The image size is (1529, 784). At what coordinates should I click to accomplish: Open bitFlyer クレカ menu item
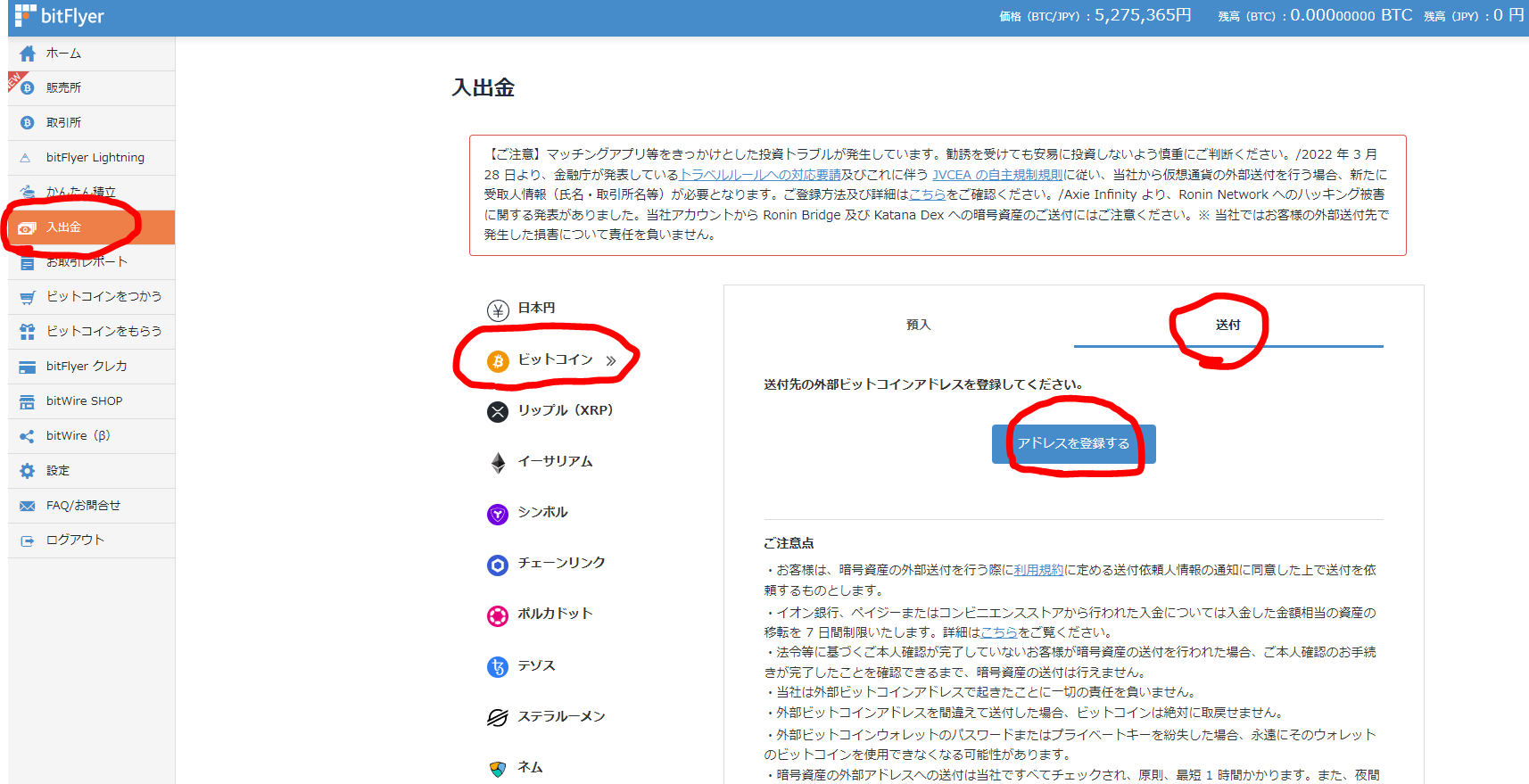[91, 367]
